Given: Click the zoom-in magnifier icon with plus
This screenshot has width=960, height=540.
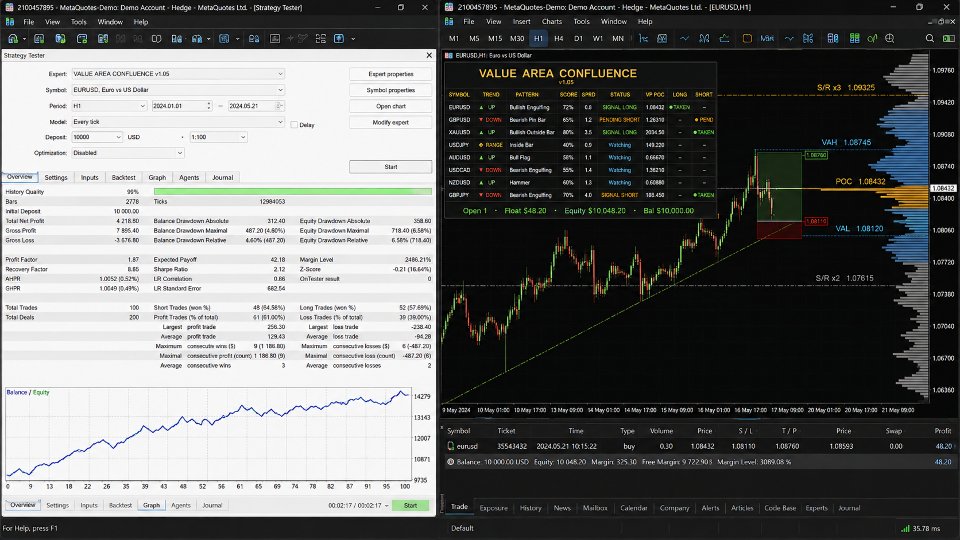Looking at the screenshot, I should click(890, 38).
